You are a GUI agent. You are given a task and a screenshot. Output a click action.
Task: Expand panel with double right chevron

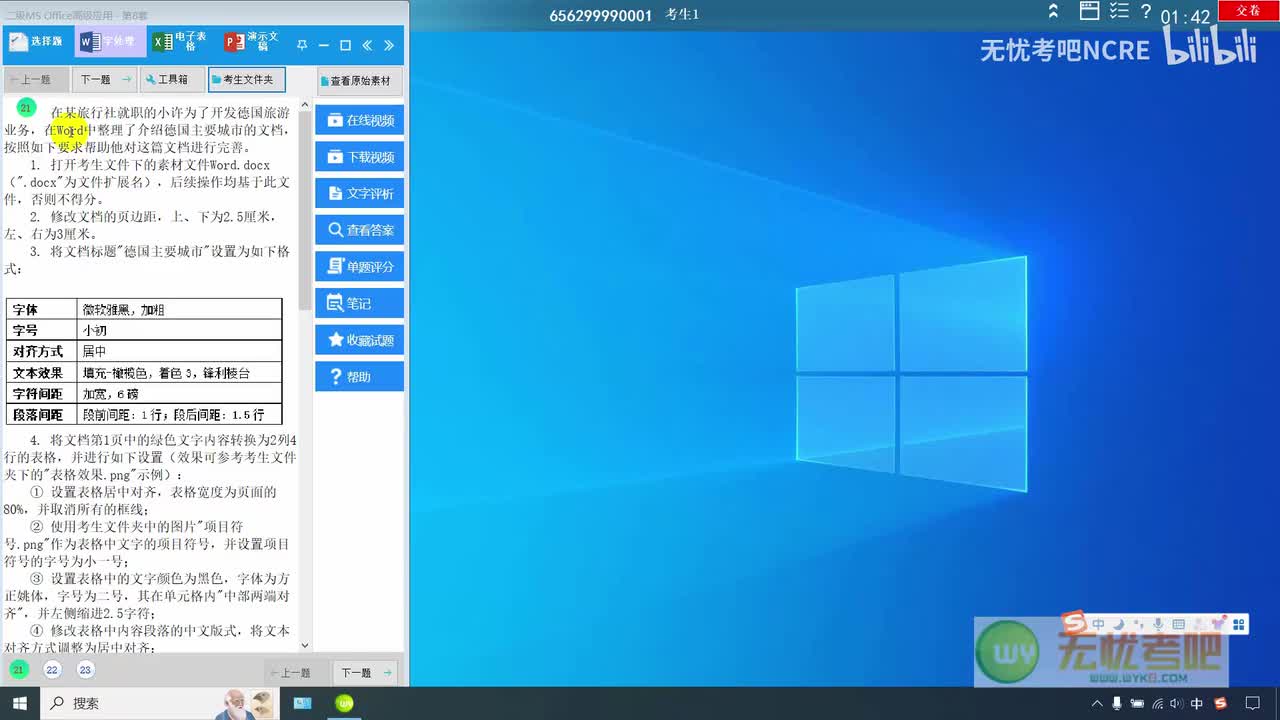tap(389, 45)
